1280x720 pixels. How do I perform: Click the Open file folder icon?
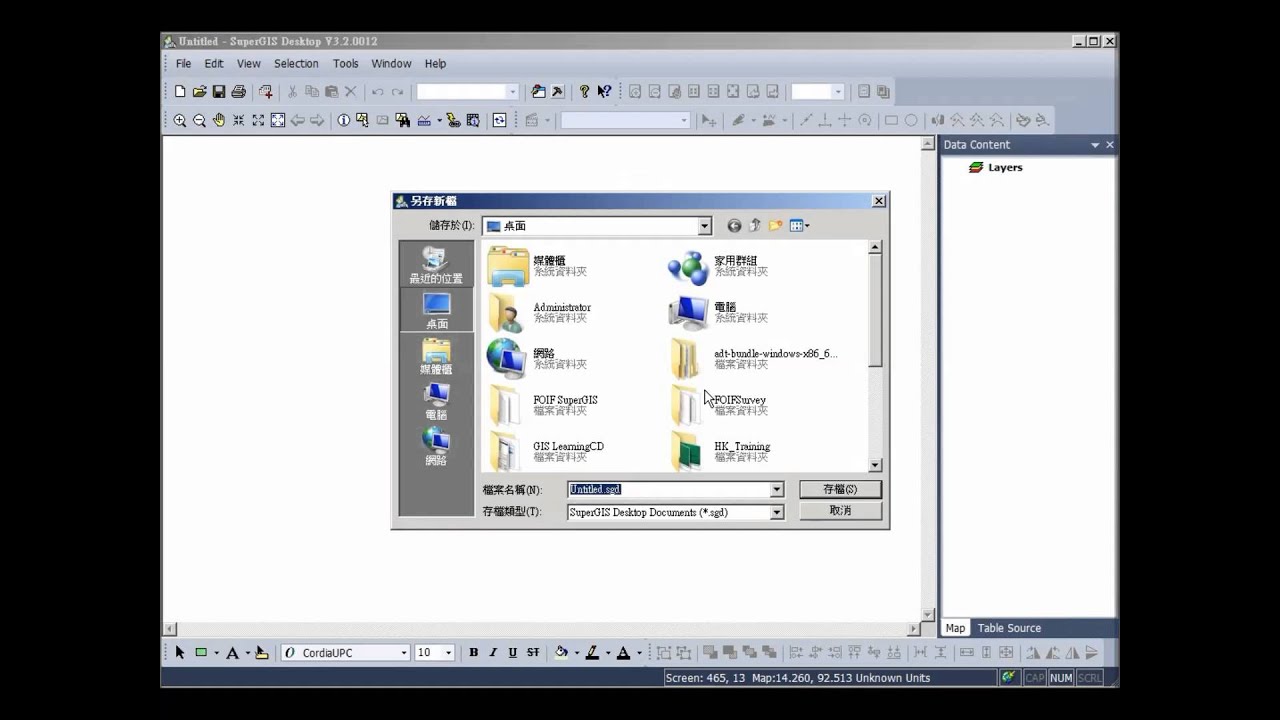point(199,91)
